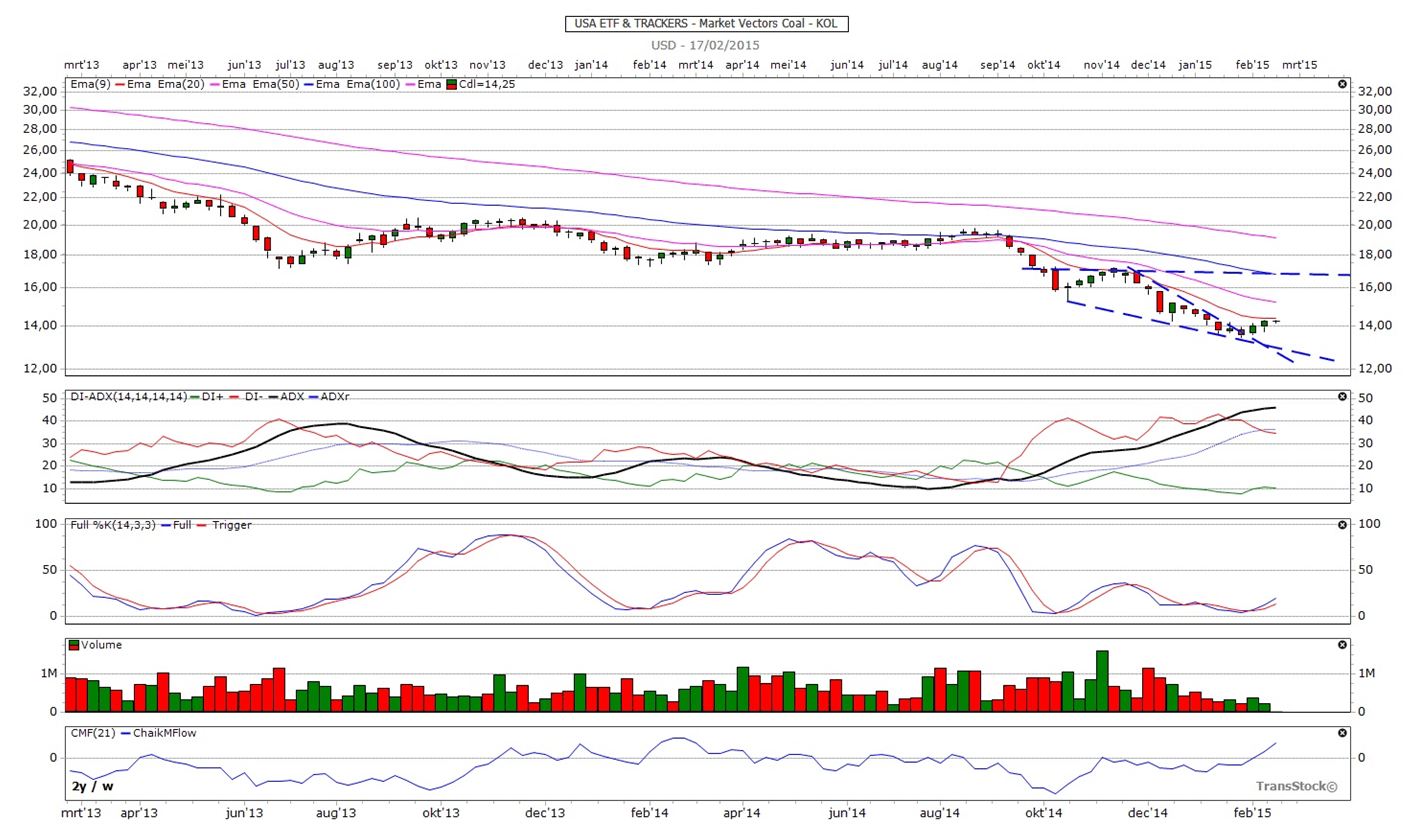
Task: Click the 2y / w timeframe label
Action: click(92, 787)
